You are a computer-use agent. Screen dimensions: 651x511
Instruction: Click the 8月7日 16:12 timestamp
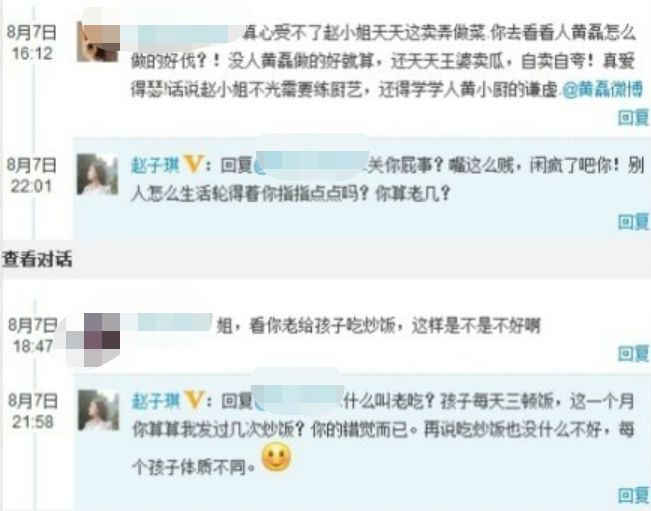pos(31,42)
